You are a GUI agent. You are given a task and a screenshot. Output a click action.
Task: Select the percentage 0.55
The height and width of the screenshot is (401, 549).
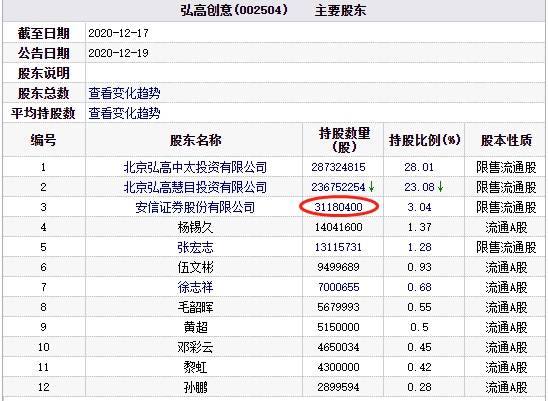click(x=419, y=307)
